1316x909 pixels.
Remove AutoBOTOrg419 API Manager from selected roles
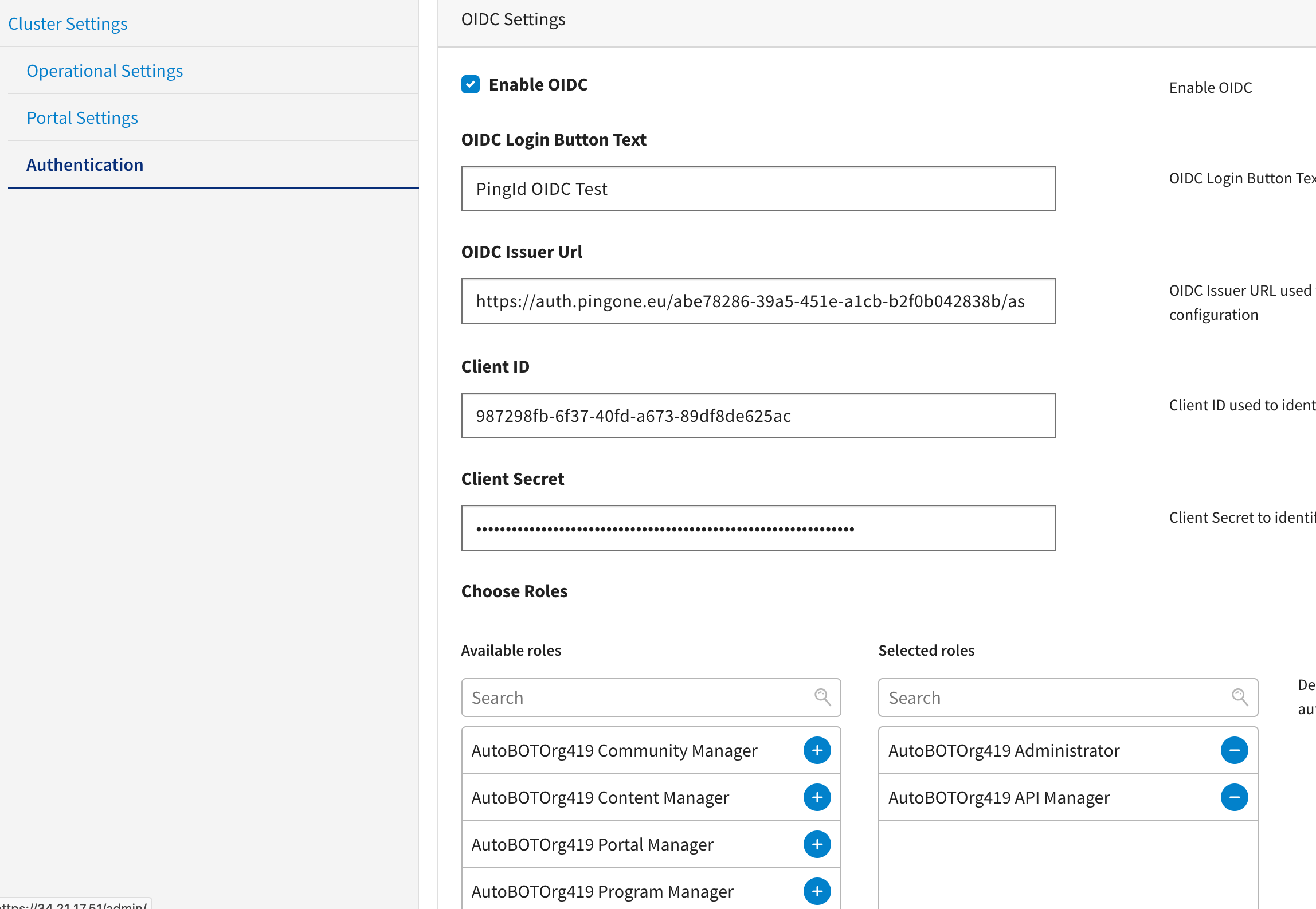tap(1234, 797)
